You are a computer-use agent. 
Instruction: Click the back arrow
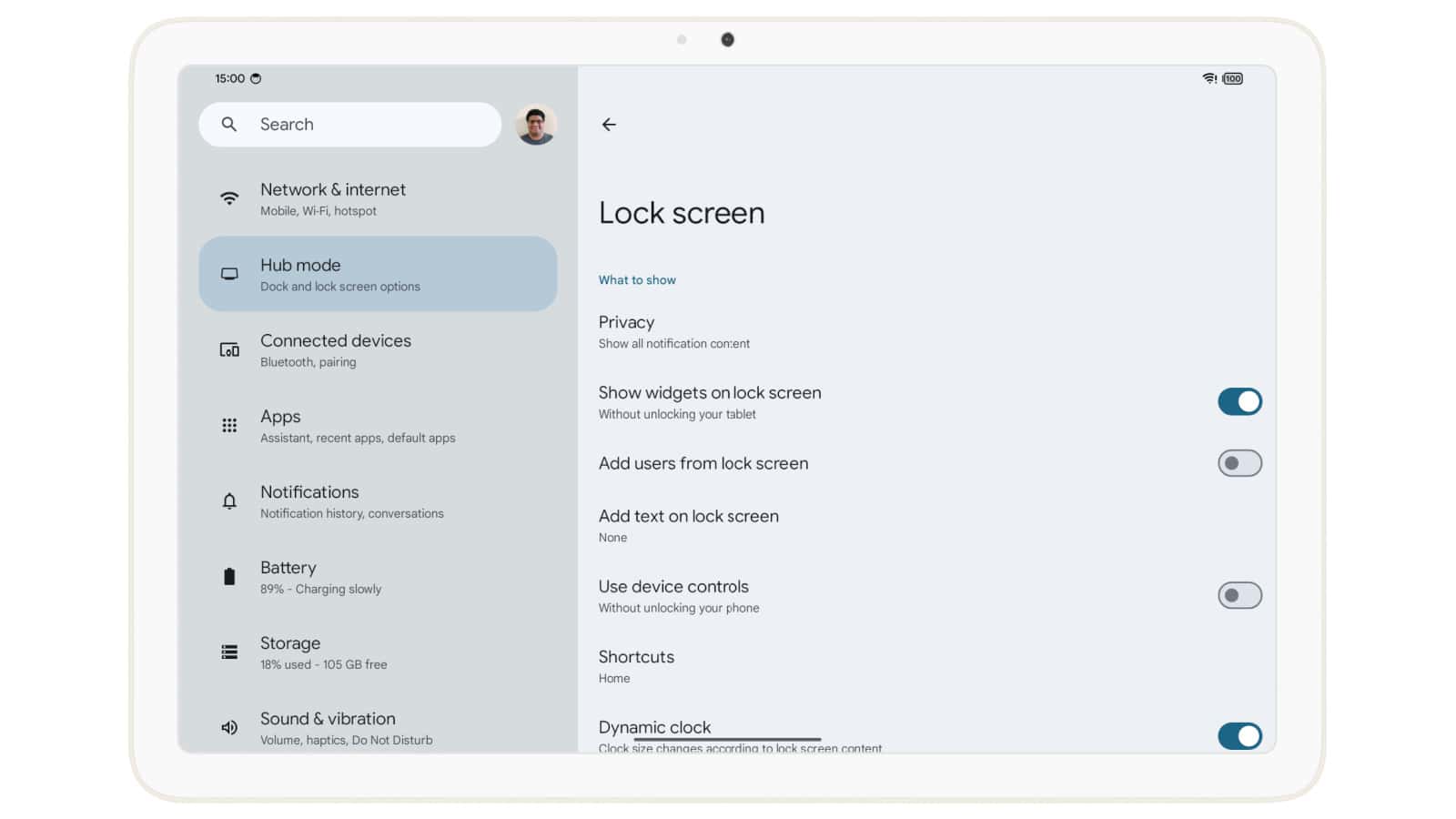click(609, 125)
